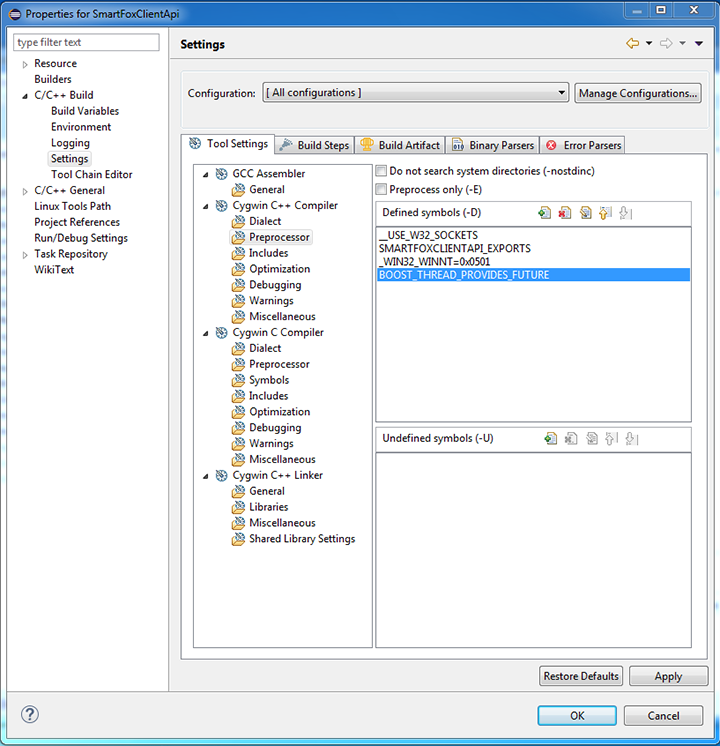Collapse Cygwin C++ Linker node
The image size is (720, 746).
click(x=206, y=476)
